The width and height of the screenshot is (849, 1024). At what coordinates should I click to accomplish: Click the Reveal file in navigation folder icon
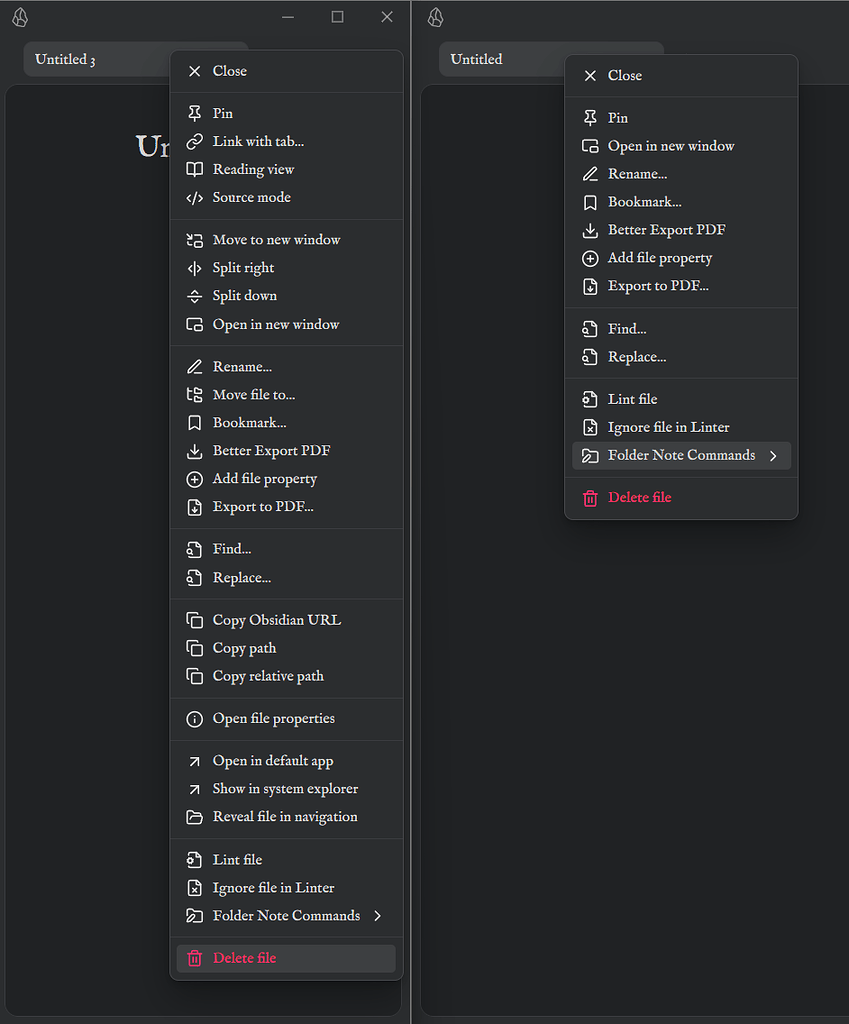195,818
